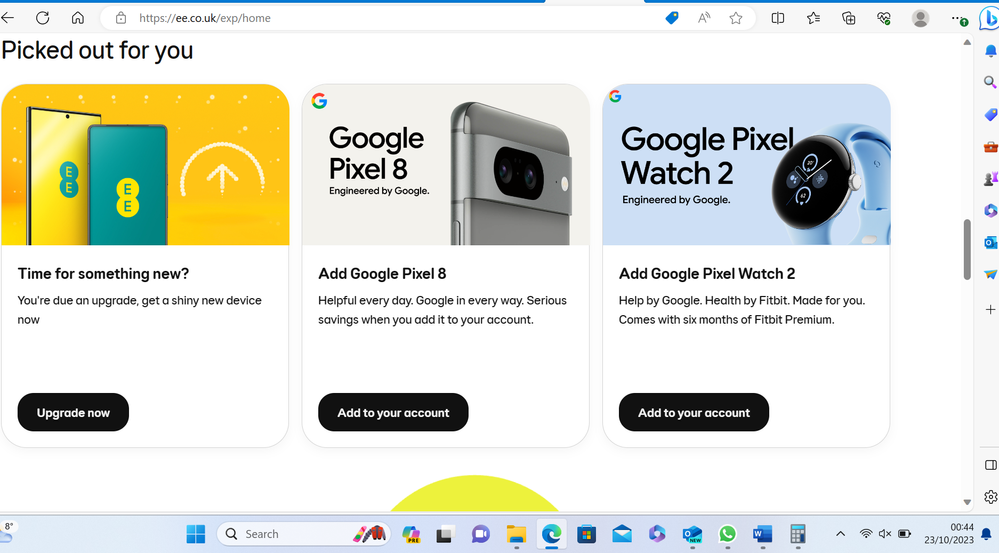Click the 'Time for something new?' heading

point(103,274)
